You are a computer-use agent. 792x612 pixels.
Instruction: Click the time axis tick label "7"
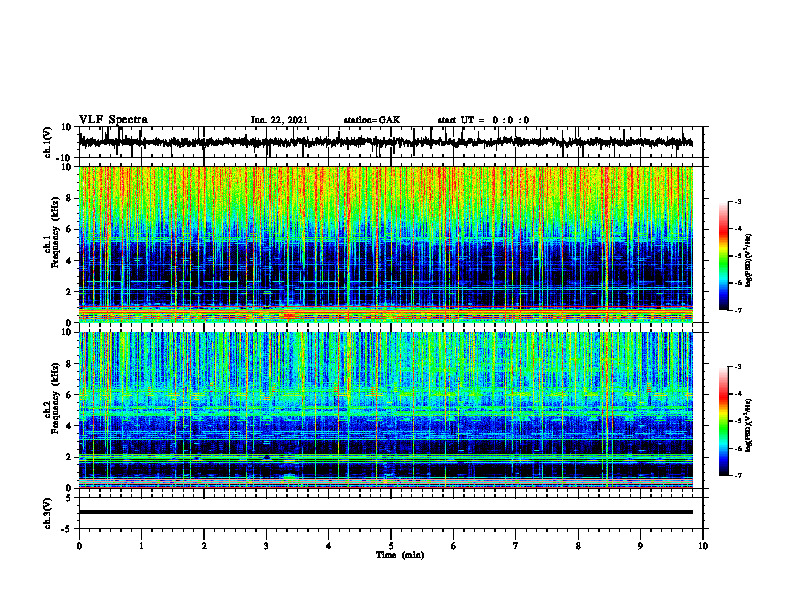(x=516, y=546)
